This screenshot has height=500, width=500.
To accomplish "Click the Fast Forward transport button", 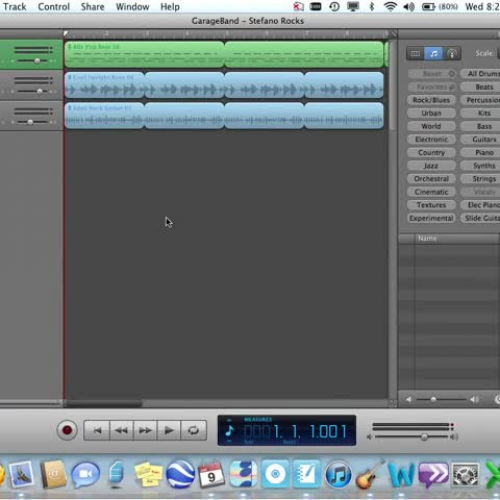I will [145, 430].
